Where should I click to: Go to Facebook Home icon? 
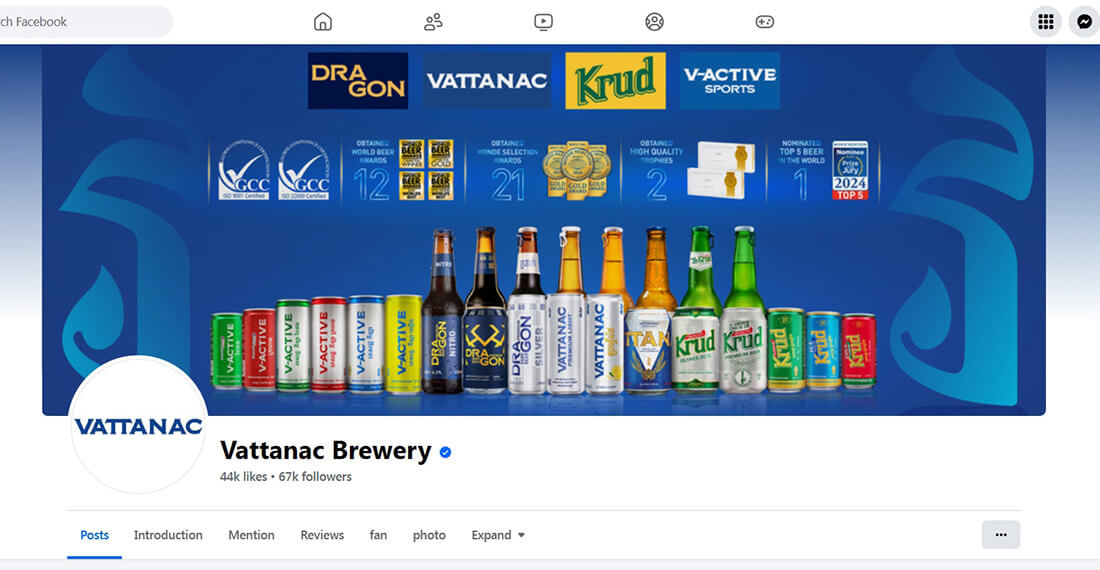(323, 22)
